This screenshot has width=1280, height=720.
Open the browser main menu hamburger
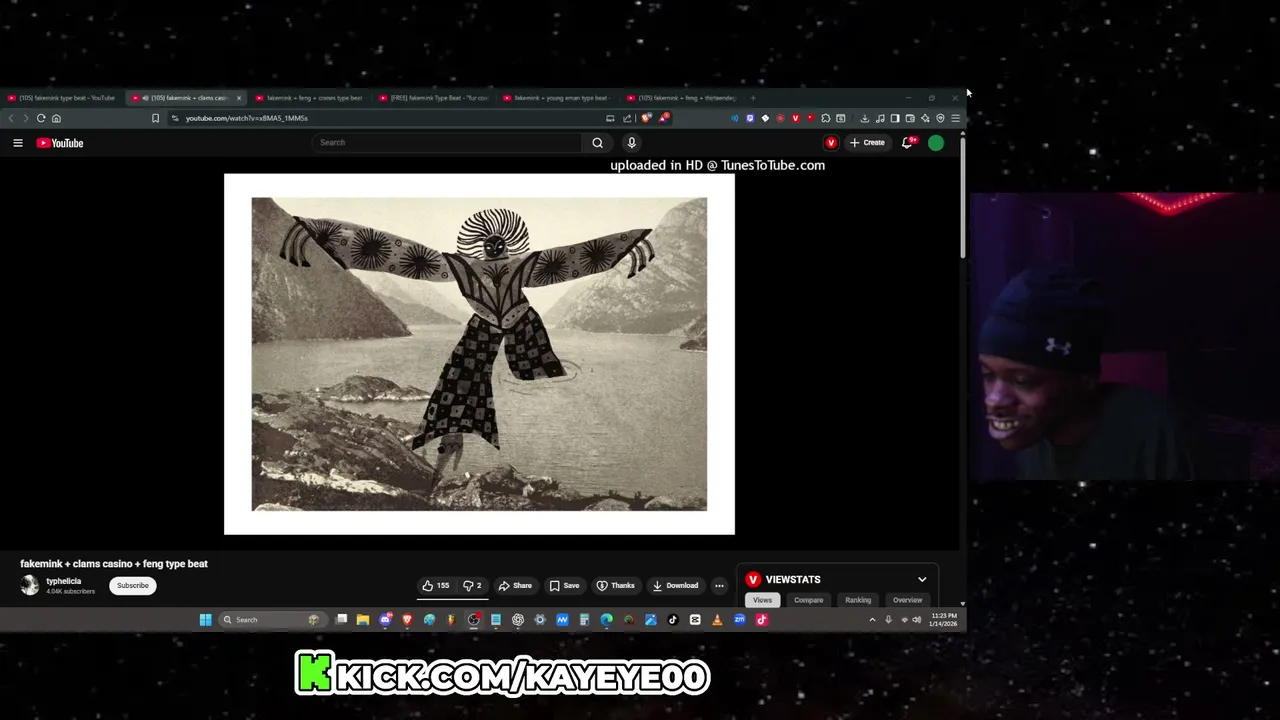tap(955, 118)
